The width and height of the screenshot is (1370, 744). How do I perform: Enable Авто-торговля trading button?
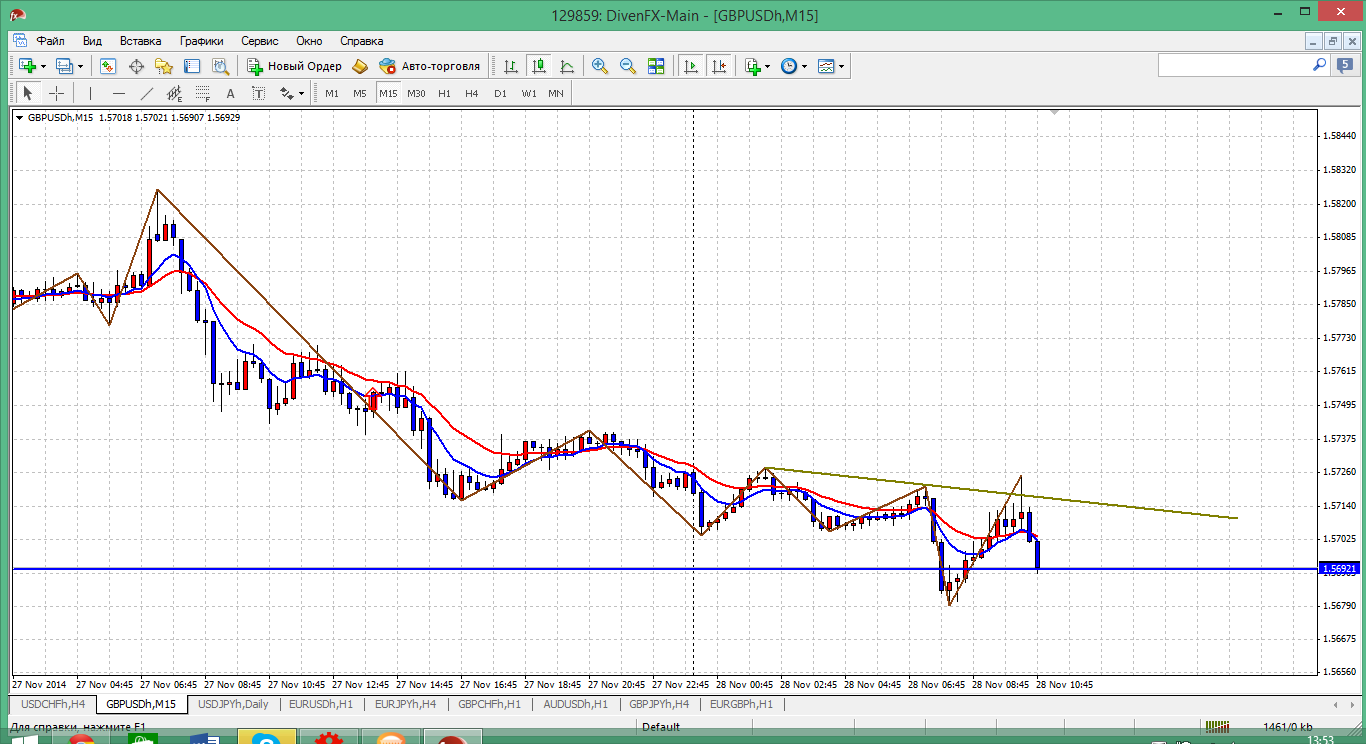pos(430,66)
